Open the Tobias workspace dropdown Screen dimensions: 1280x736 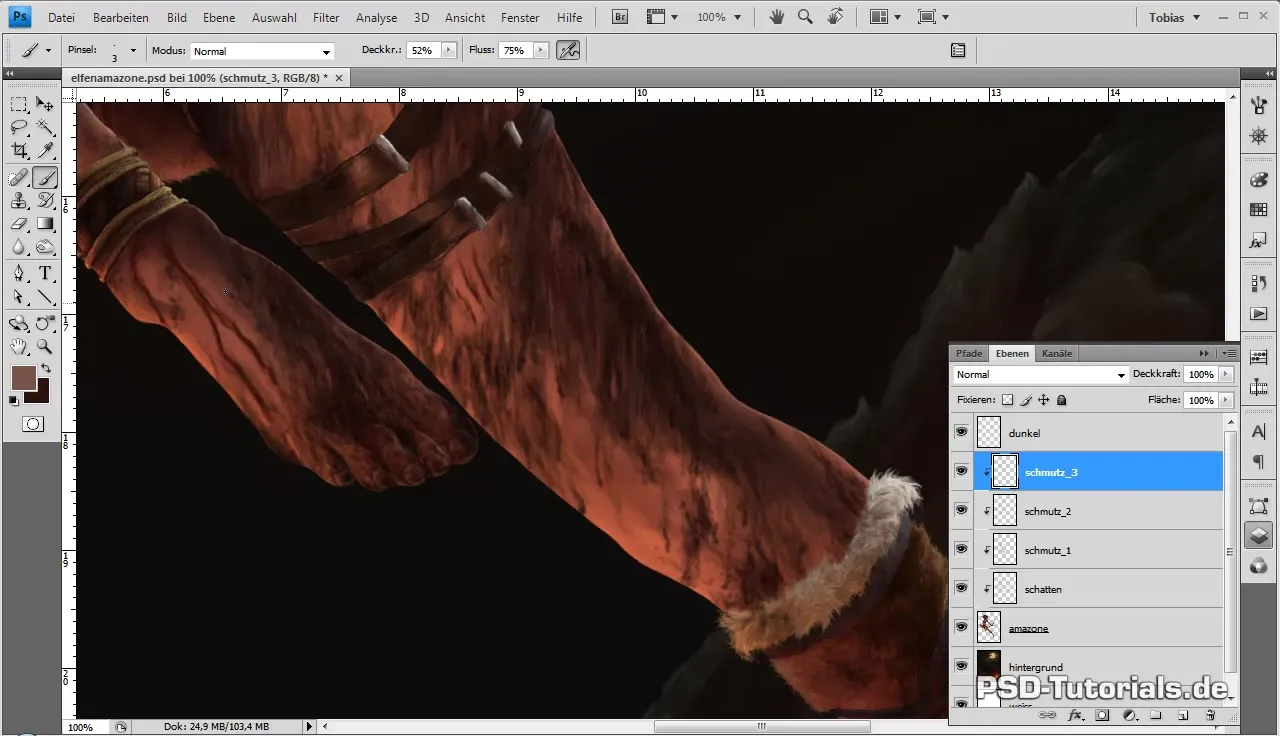tap(1174, 17)
